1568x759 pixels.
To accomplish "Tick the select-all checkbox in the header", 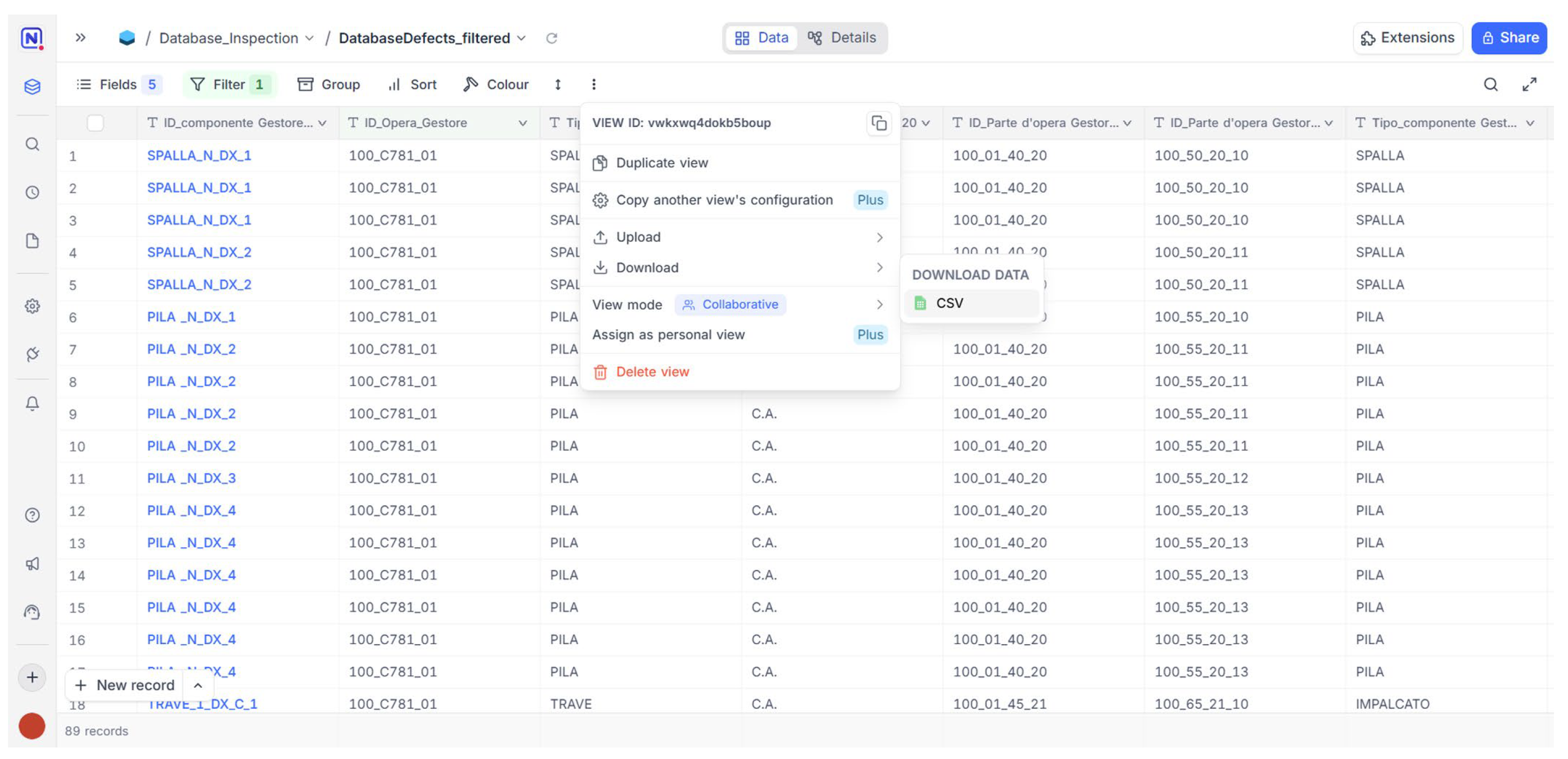I will 96,123.
